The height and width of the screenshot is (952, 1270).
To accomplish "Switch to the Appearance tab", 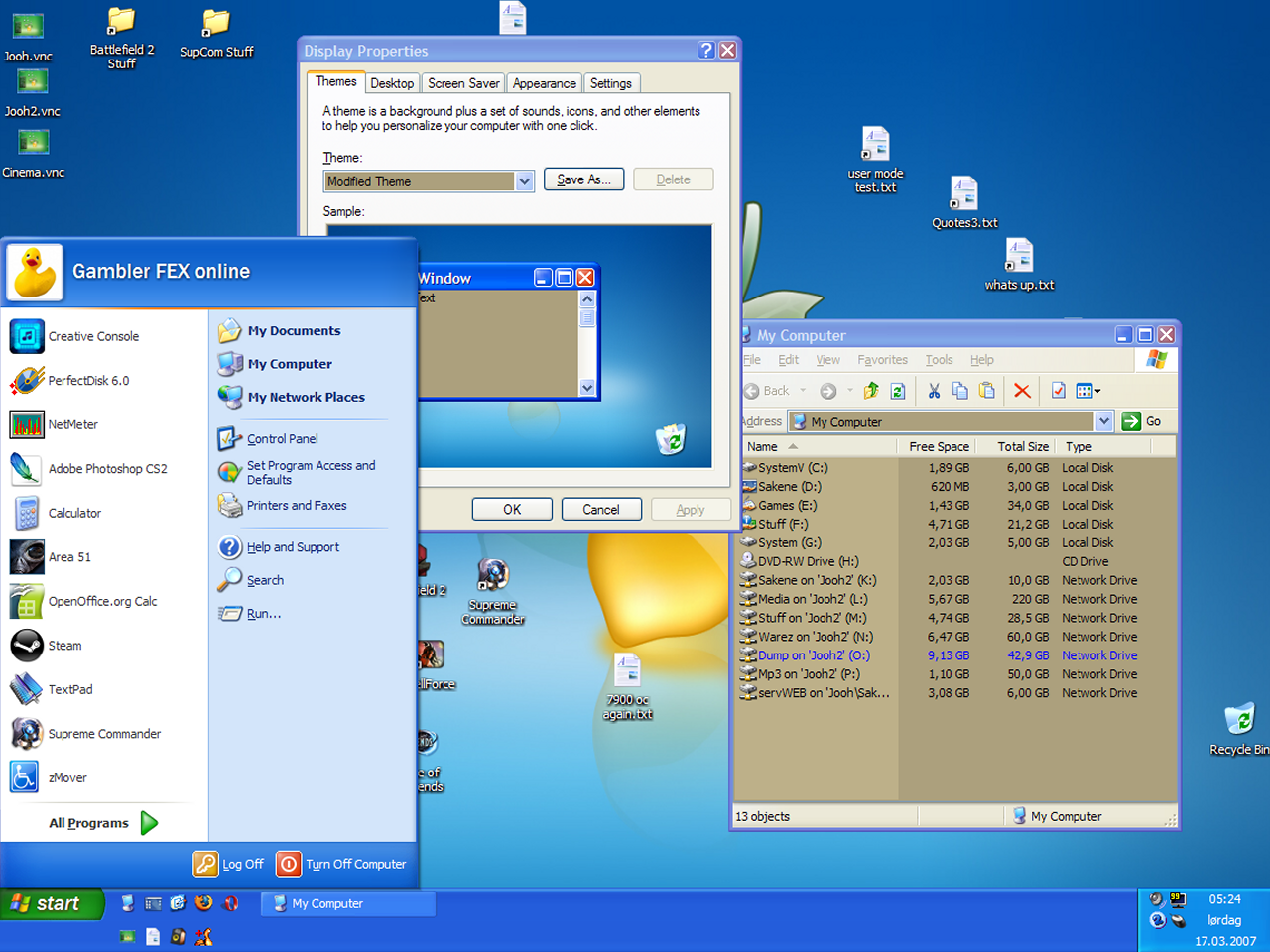I will 544,83.
